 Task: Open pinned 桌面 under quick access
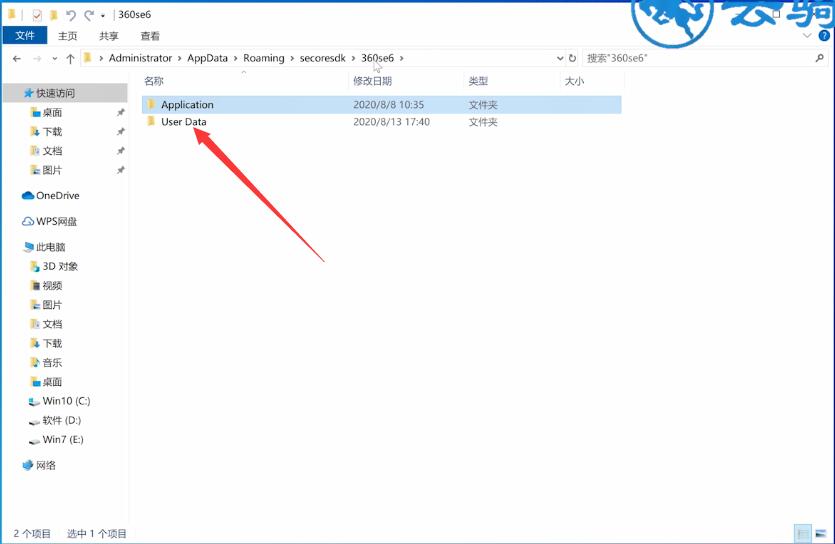pyautogui.click(x=52, y=112)
